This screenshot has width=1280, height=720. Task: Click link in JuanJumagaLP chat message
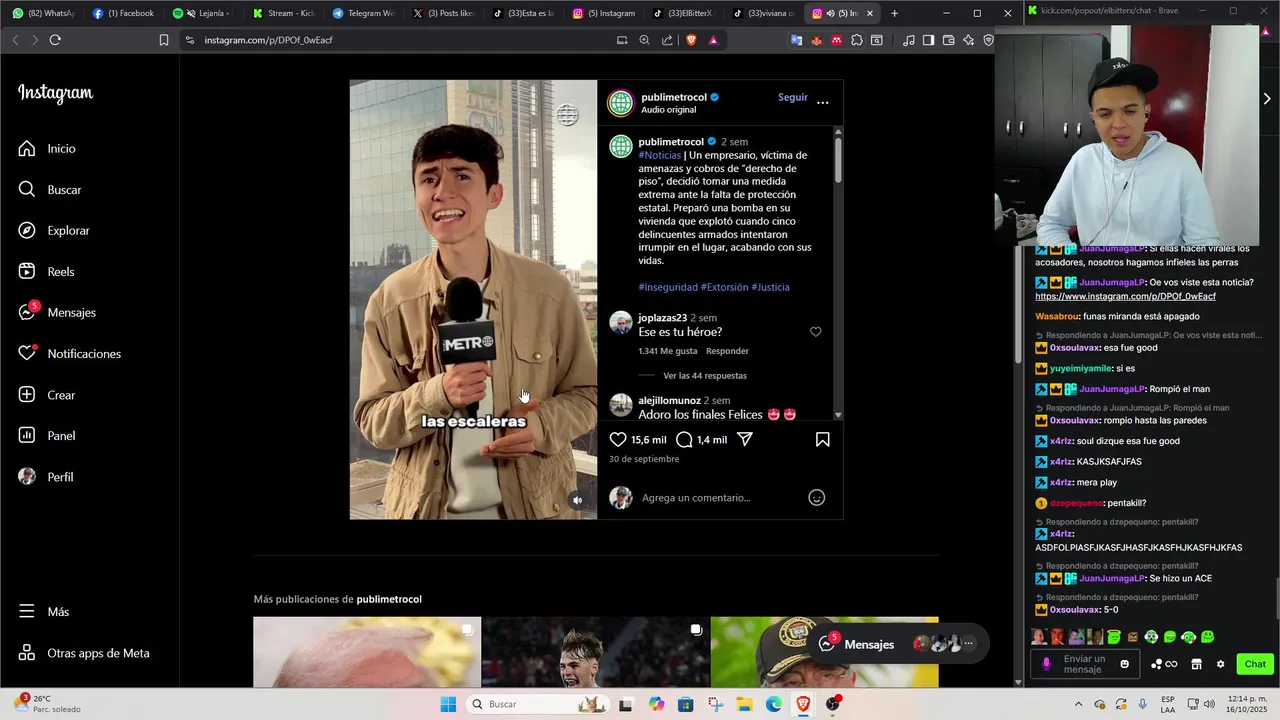[1125, 296]
